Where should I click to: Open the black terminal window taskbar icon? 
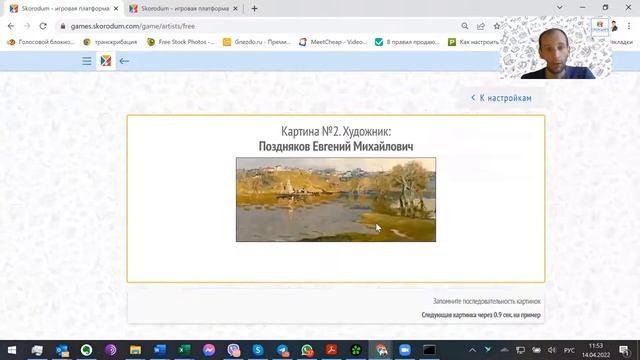pyautogui.click(x=429, y=350)
